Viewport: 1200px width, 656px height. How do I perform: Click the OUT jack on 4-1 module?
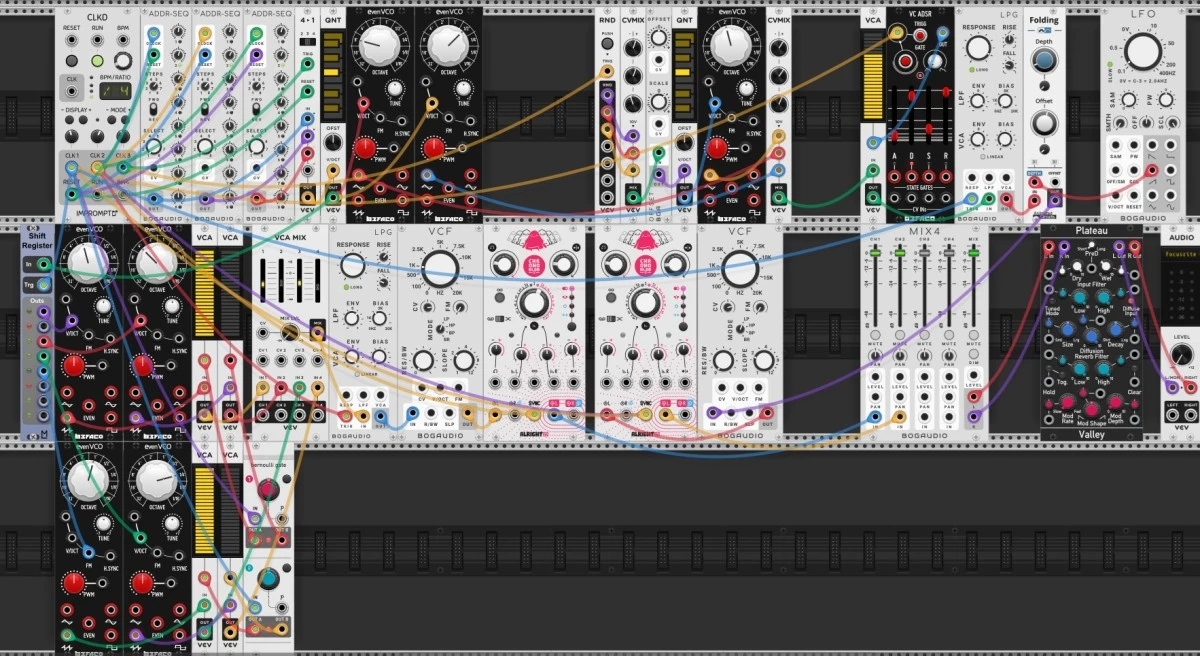[307, 197]
